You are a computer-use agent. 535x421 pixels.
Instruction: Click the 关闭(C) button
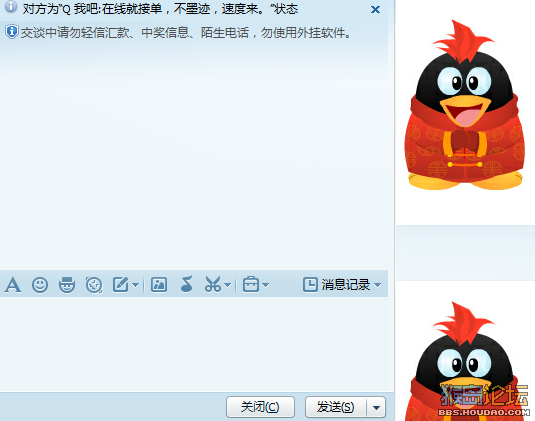pos(260,407)
